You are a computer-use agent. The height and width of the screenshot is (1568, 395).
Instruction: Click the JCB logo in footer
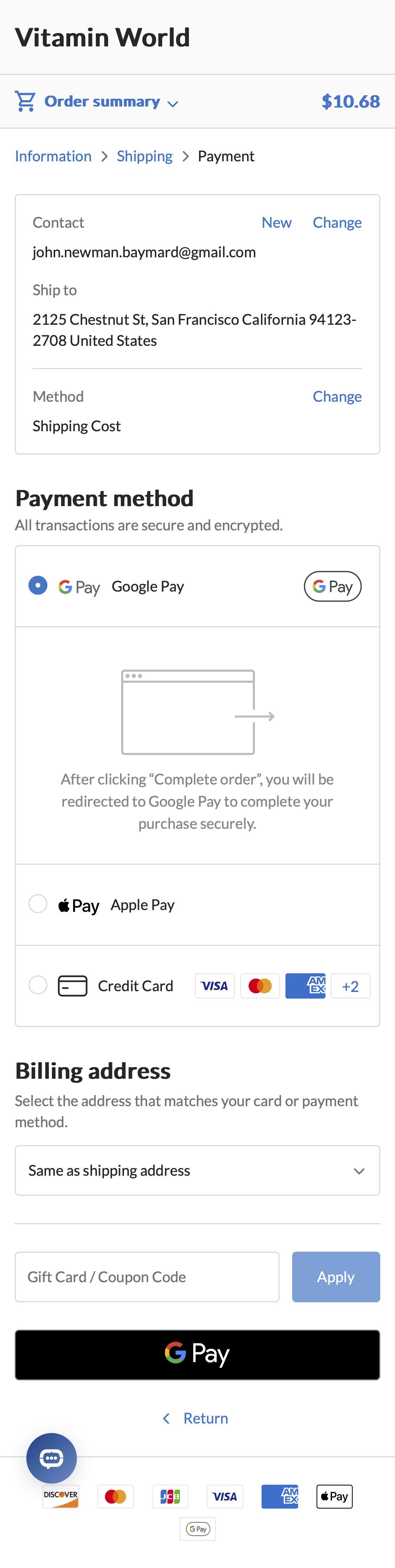click(170, 1496)
